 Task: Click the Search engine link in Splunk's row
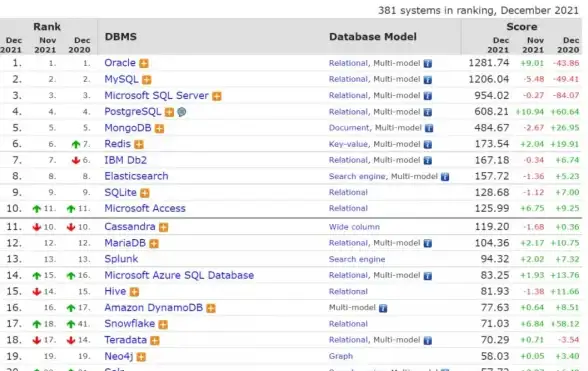click(357, 259)
